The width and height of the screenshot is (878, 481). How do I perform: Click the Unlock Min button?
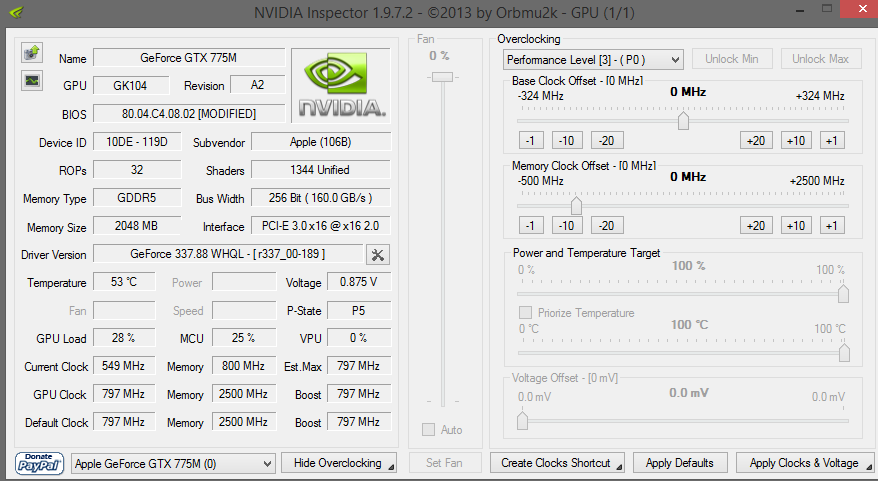[732, 59]
